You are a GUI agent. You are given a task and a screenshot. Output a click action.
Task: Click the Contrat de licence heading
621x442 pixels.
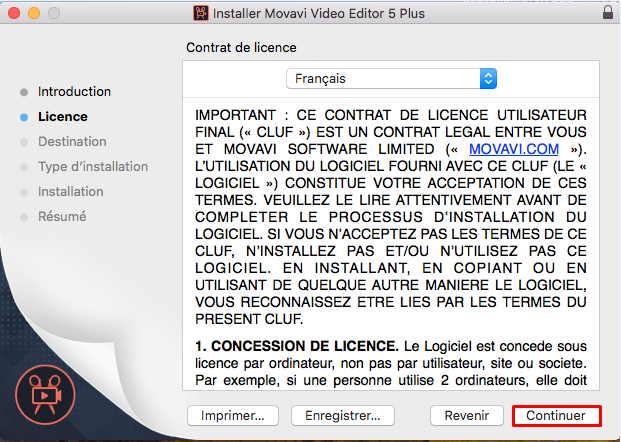pos(241,48)
